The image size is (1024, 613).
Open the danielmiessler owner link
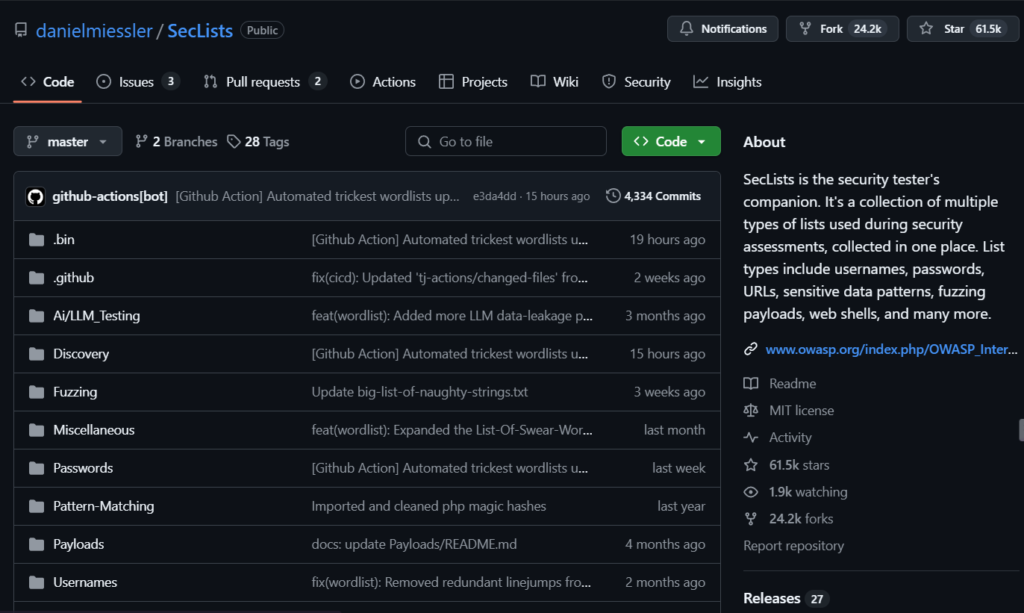[x=94, y=31]
